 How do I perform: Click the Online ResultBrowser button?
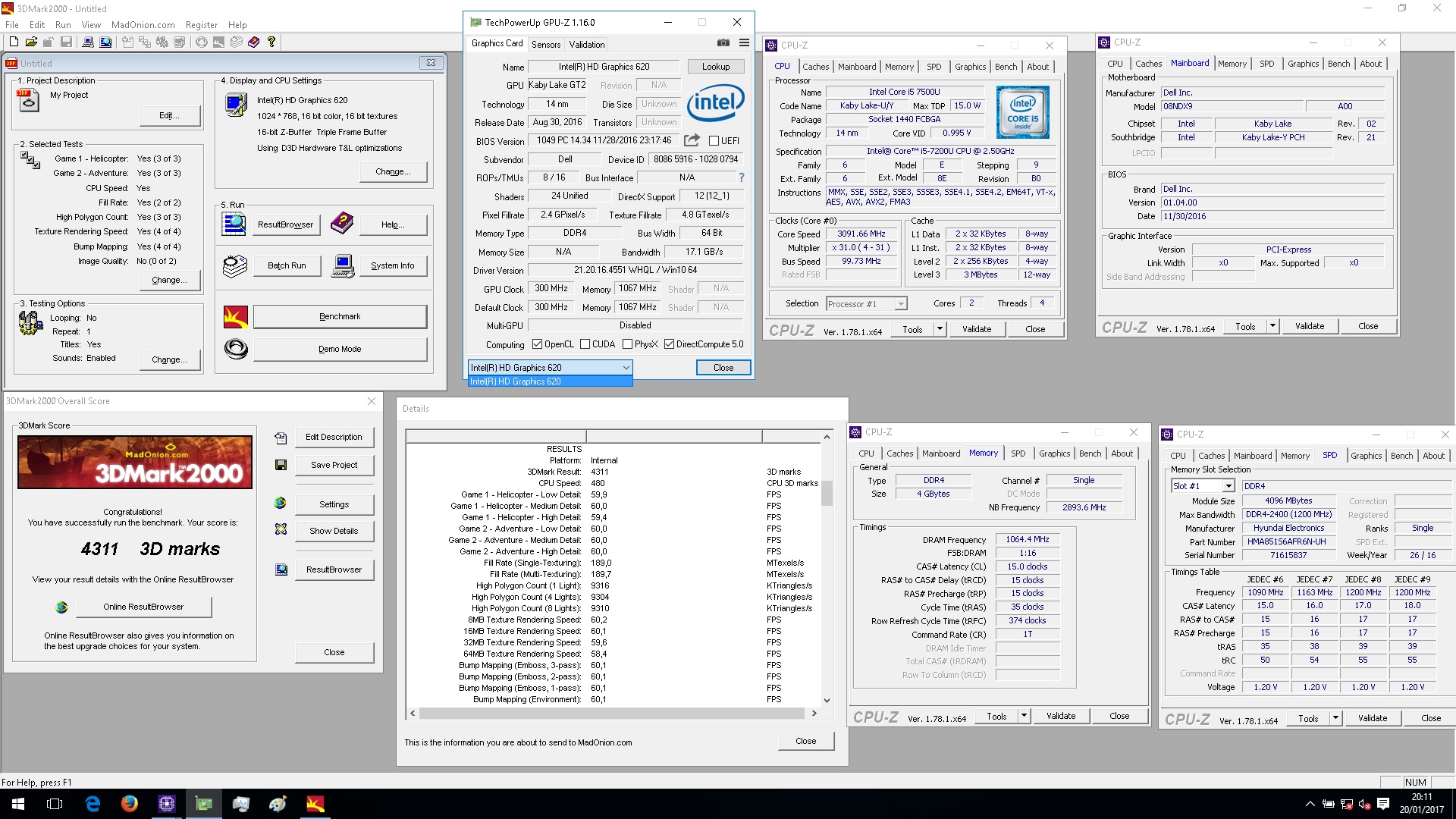click(143, 607)
